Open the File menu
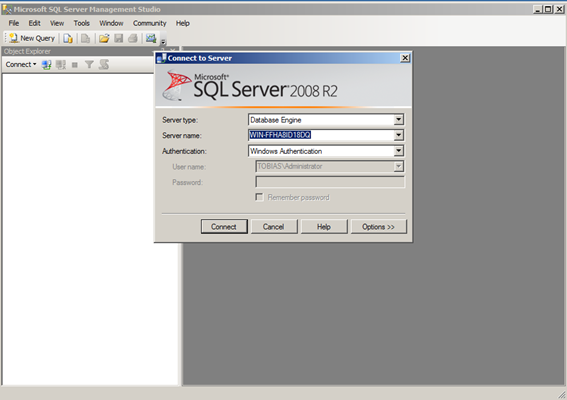 point(14,23)
